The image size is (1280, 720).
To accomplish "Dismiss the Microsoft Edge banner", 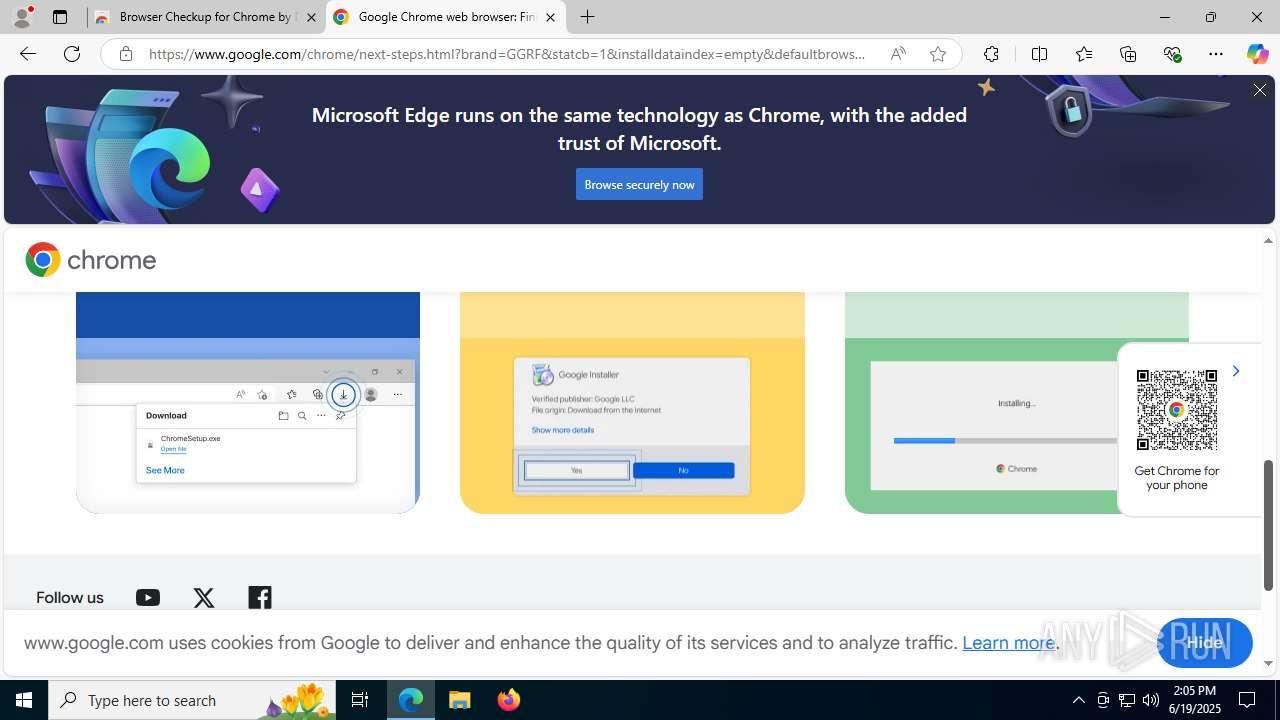I will [x=1260, y=90].
